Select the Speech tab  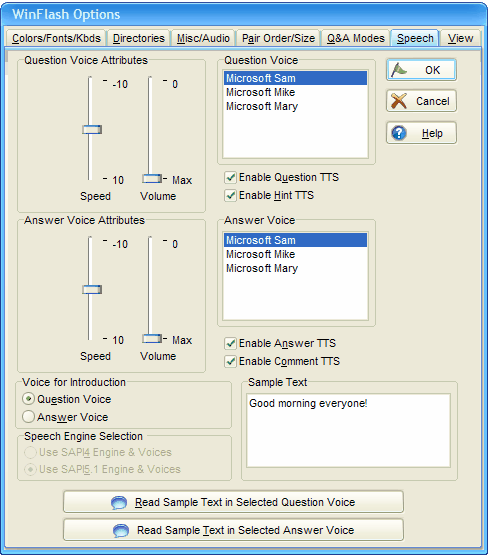pyautogui.click(x=415, y=38)
